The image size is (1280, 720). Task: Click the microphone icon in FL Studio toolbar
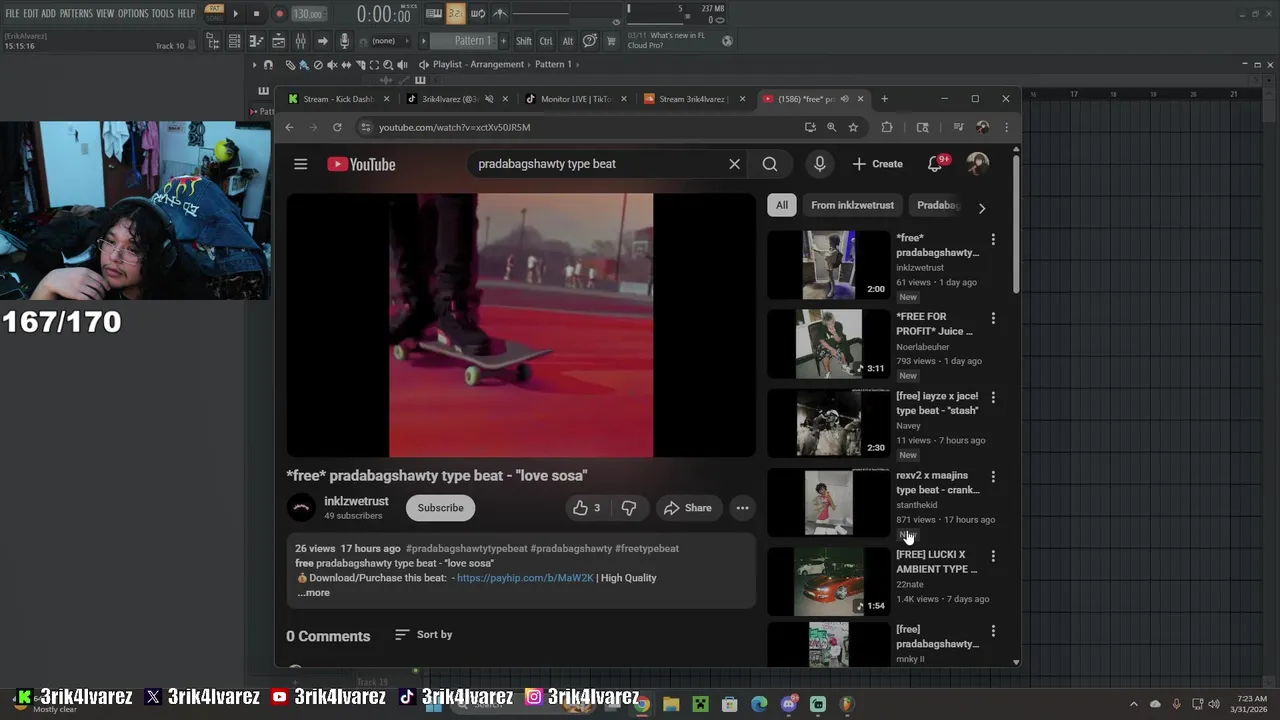pyautogui.click(x=344, y=41)
